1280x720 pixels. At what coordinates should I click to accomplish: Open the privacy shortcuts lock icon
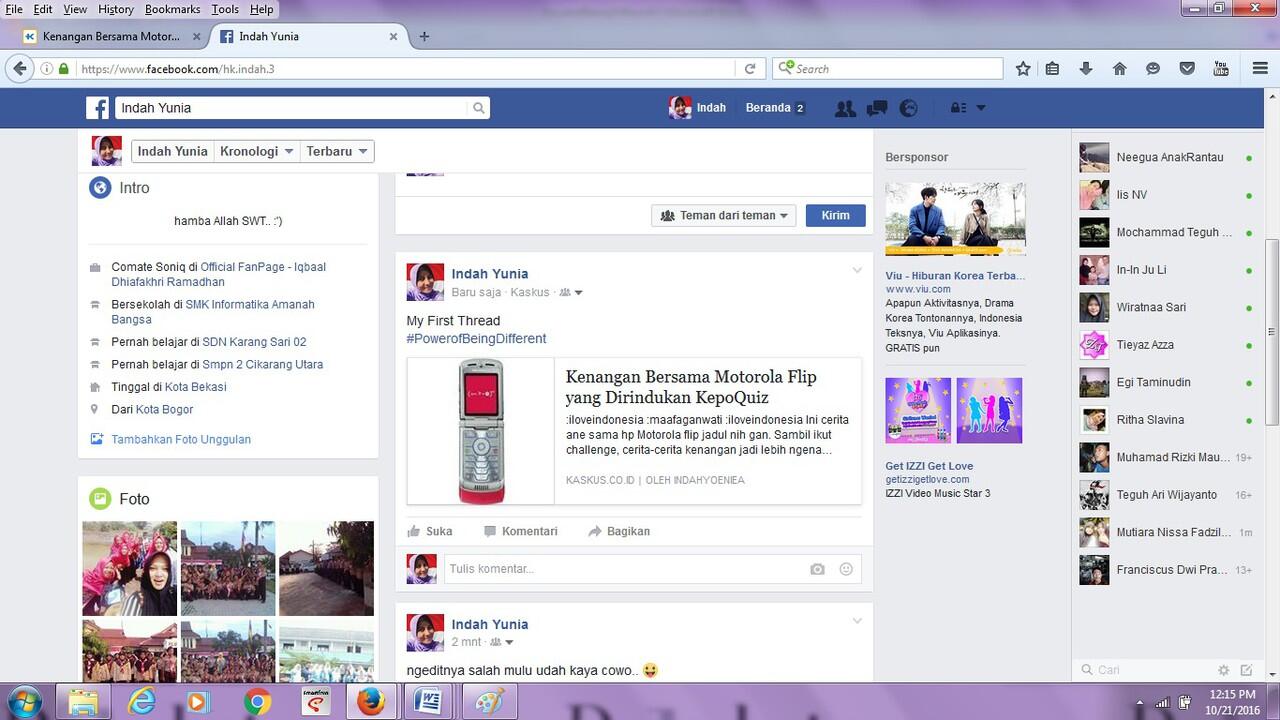(958, 108)
